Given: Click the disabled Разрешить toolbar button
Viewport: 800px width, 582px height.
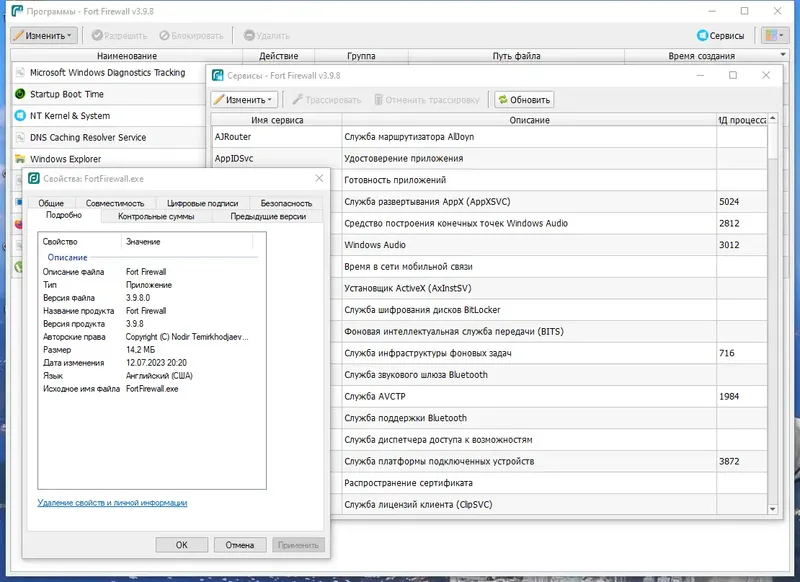Looking at the screenshot, I should point(119,36).
